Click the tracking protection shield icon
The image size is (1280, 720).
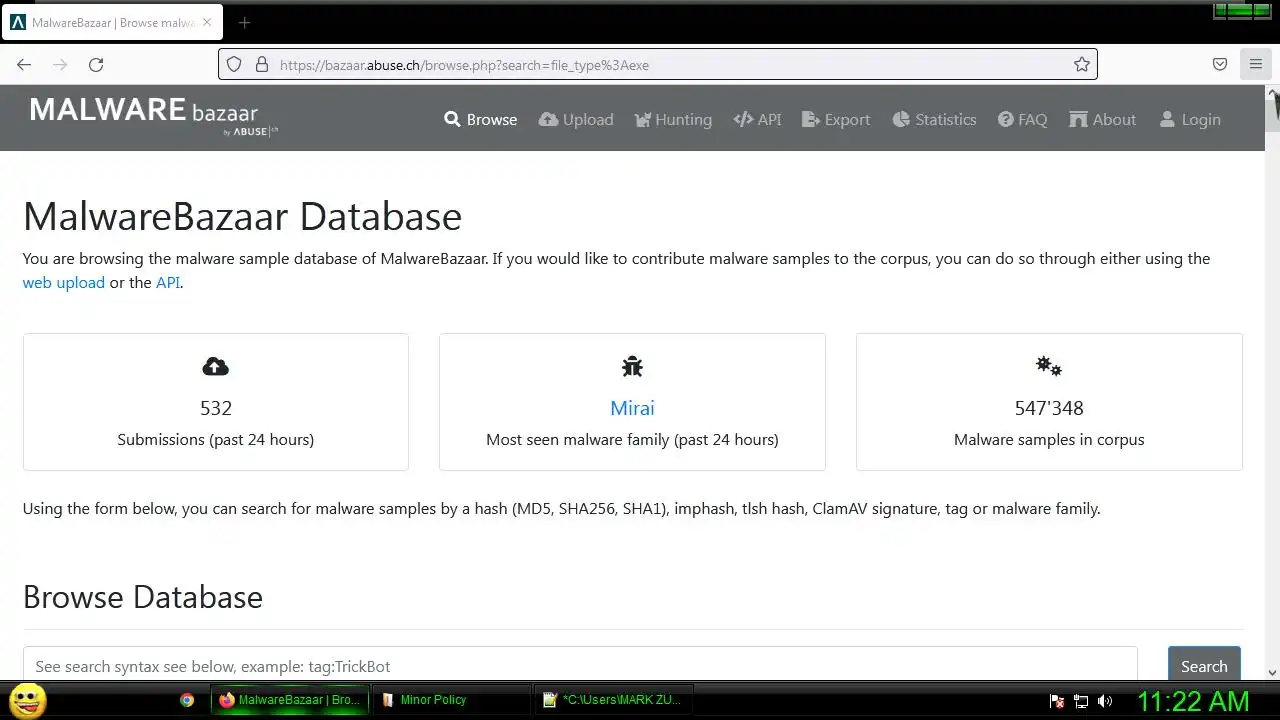234,64
